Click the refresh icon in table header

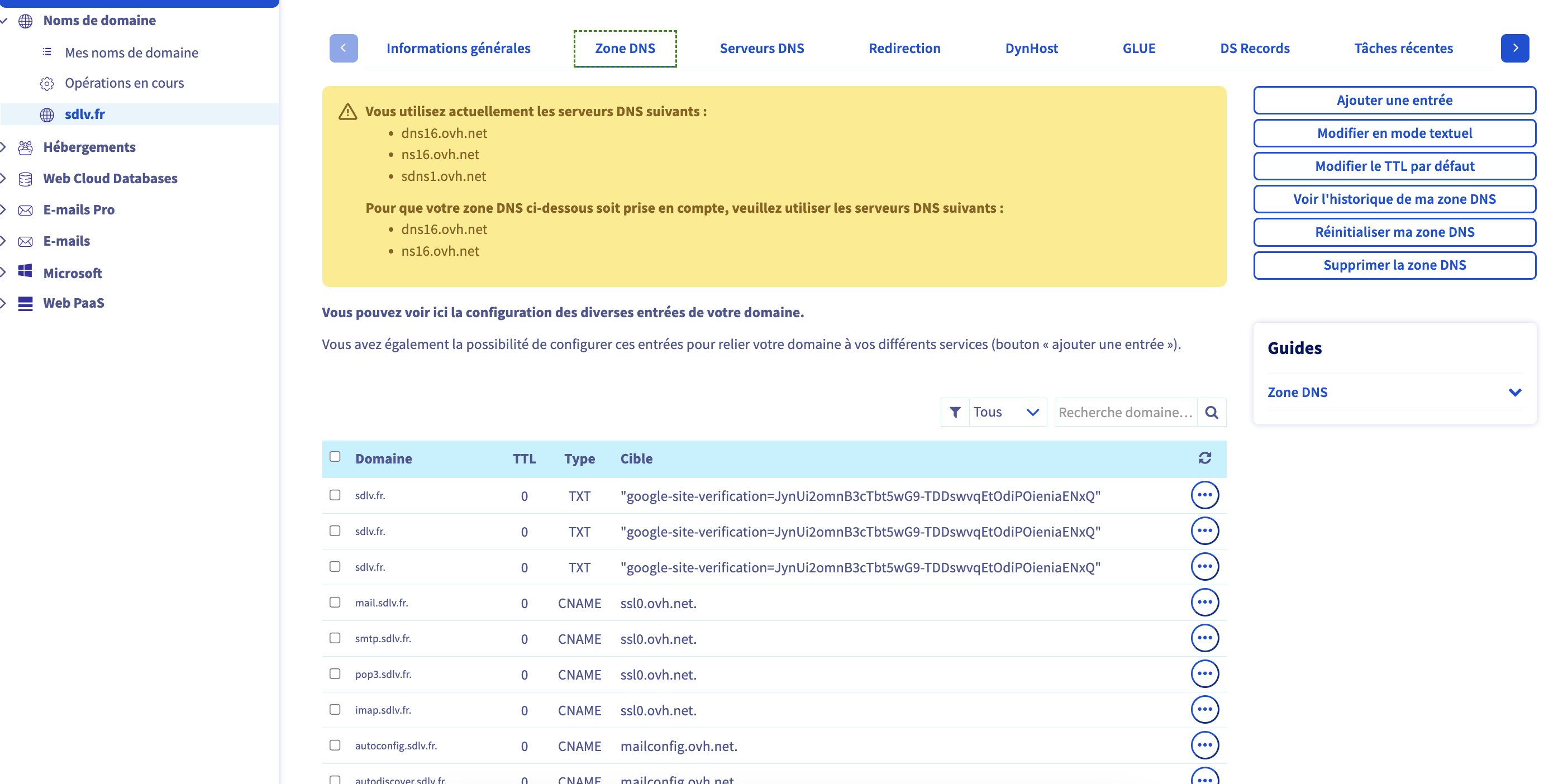click(x=1204, y=458)
